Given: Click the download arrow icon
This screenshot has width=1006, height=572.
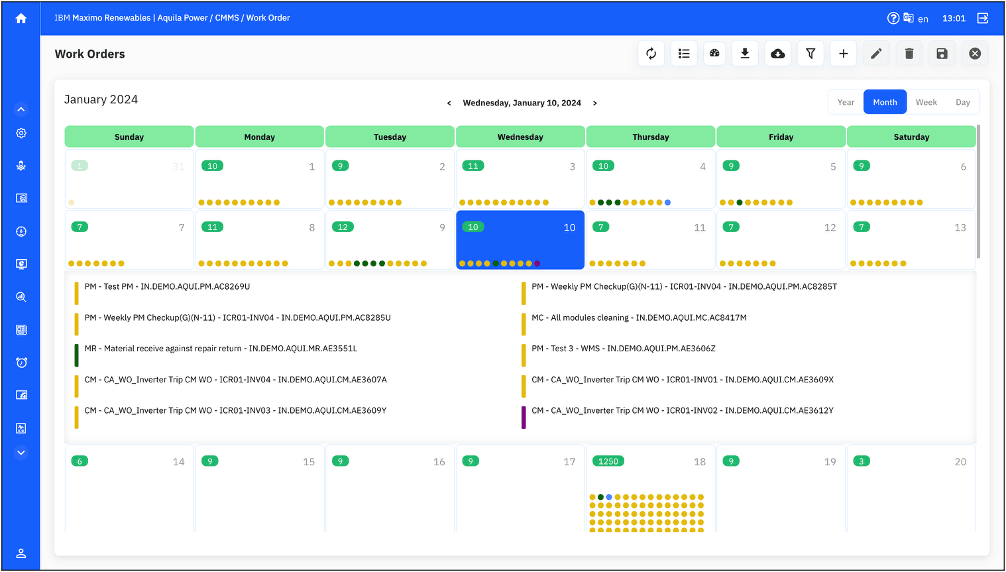Looking at the screenshot, I should (x=744, y=54).
